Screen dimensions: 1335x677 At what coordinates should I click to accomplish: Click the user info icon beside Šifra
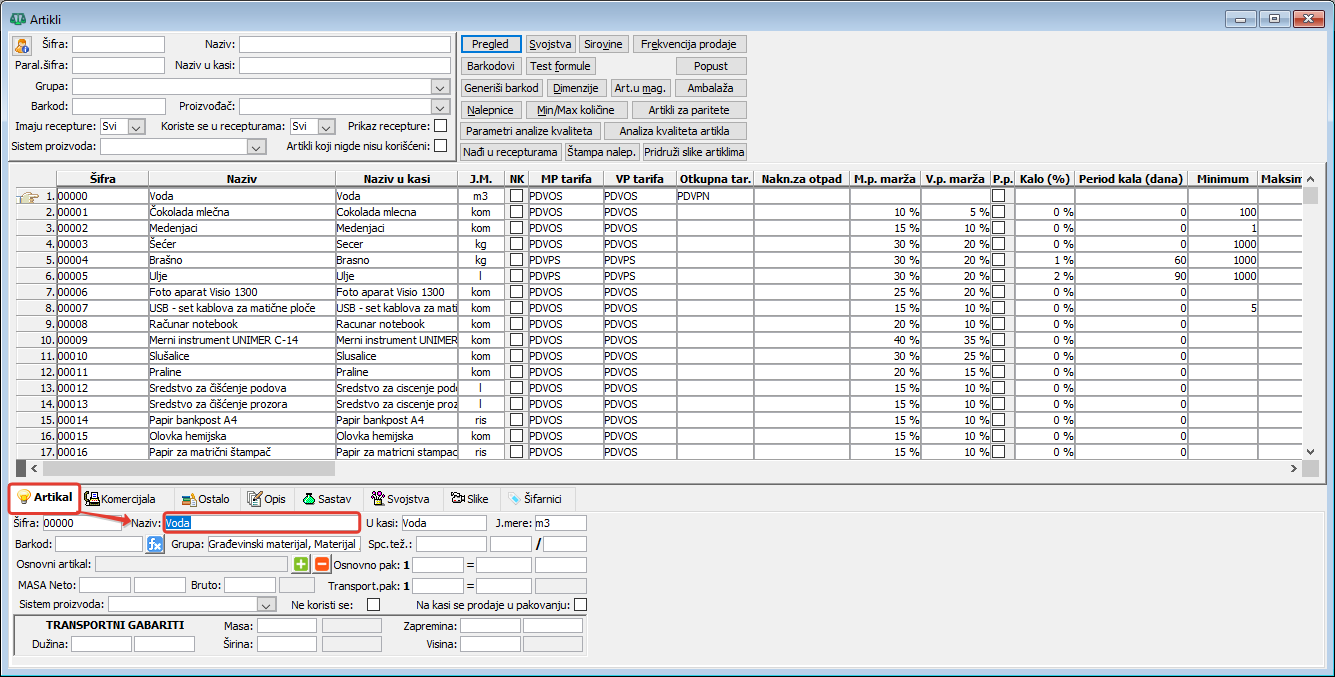click(22, 45)
